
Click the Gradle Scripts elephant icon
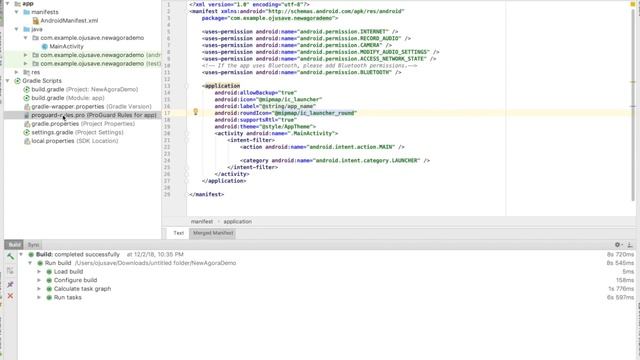18,81
